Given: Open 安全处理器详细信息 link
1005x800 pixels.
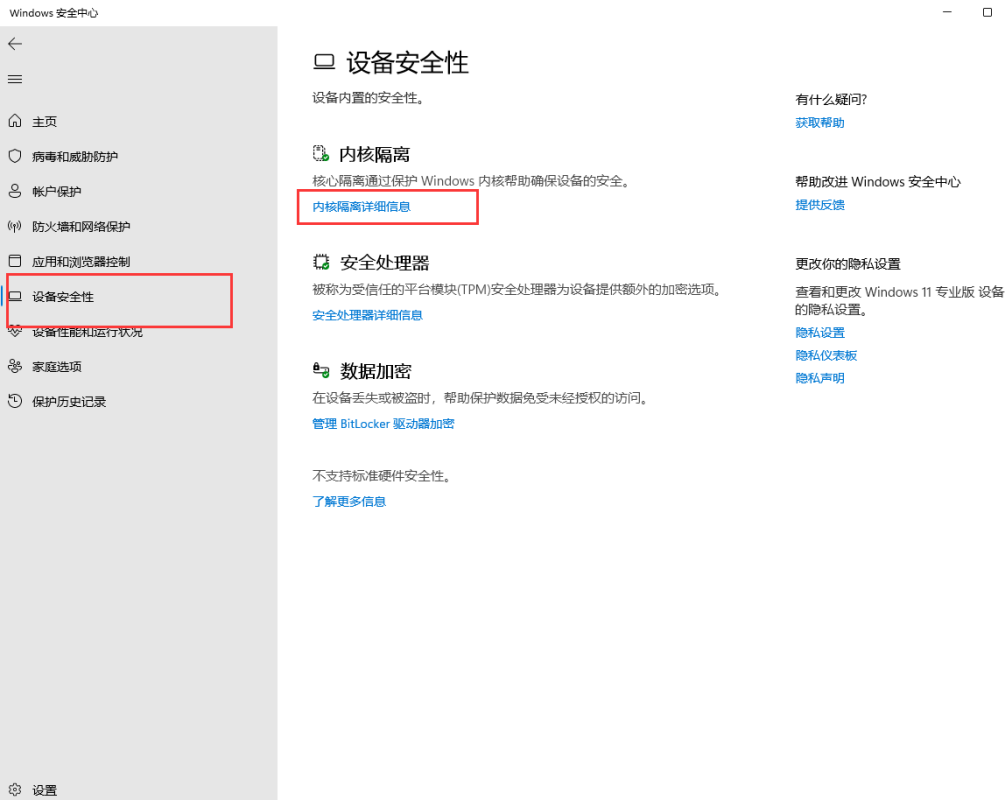Looking at the screenshot, I should 367,315.
